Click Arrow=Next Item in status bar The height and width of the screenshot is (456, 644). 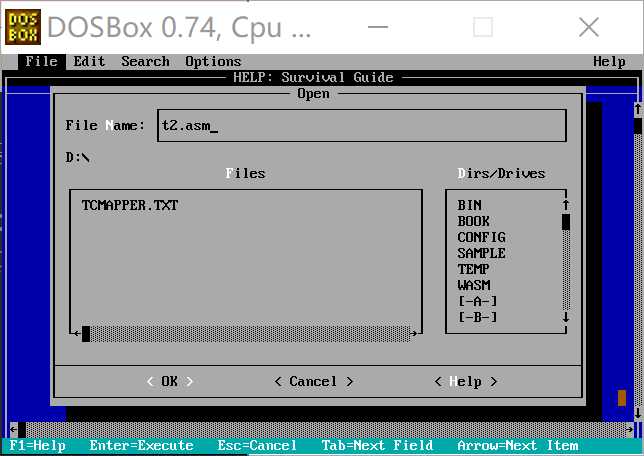pos(518,446)
